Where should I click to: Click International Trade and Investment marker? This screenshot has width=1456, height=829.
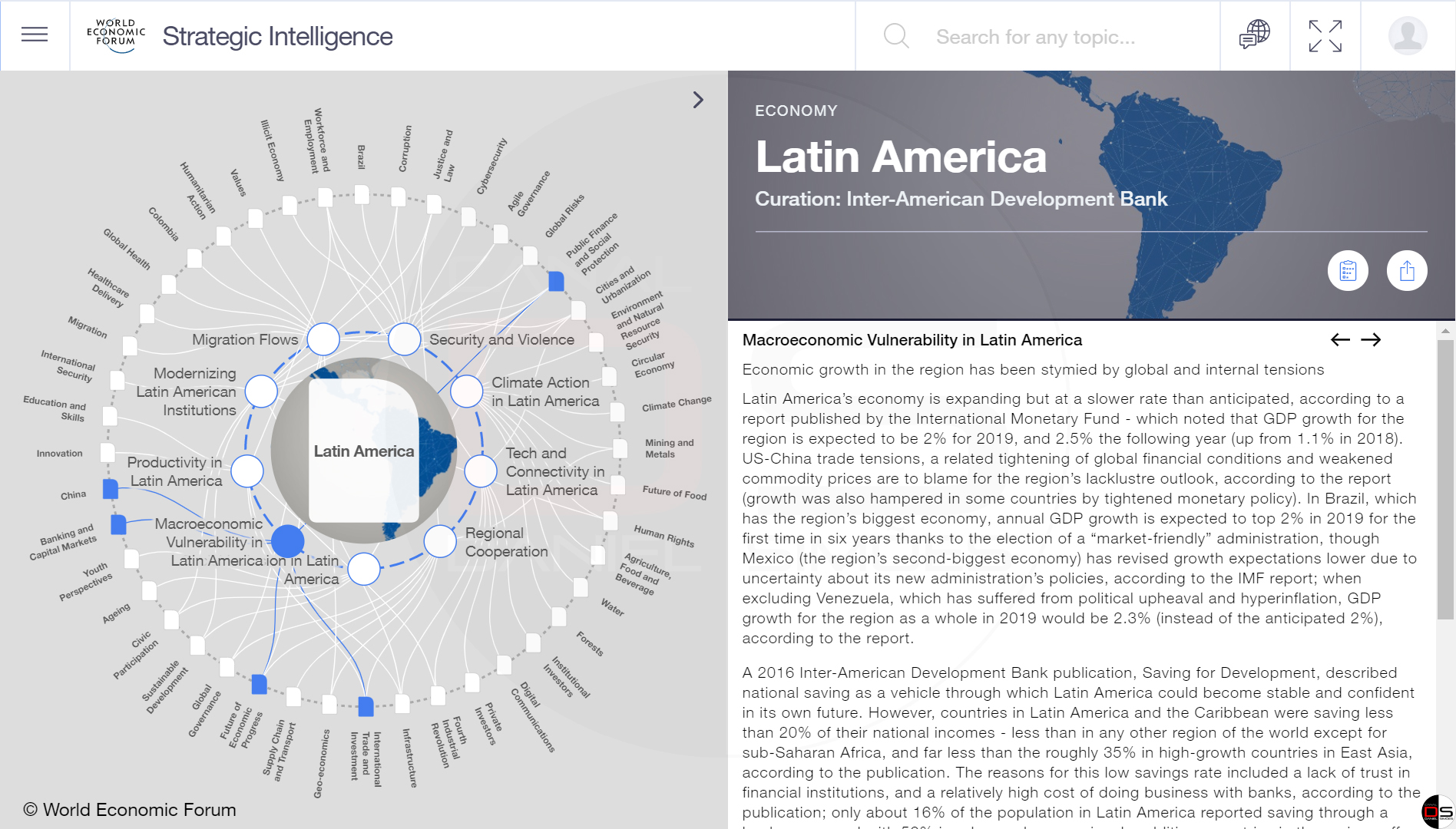(x=366, y=706)
